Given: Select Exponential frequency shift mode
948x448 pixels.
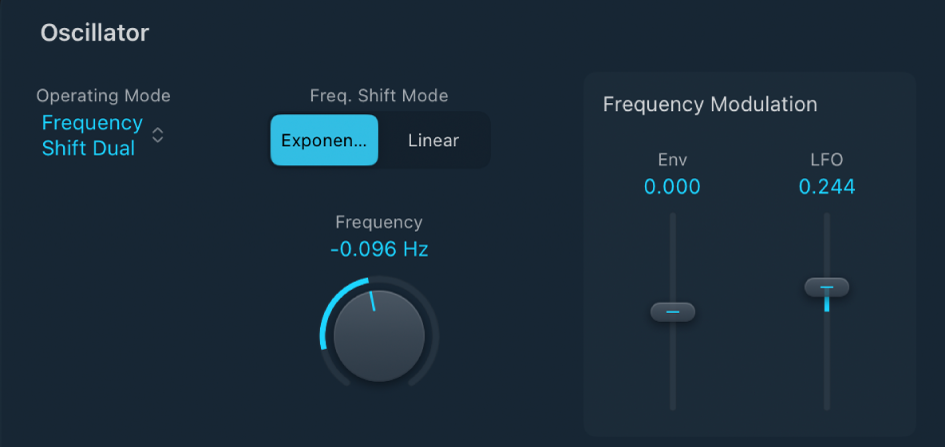Looking at the screenshot, I should pyautogui.click(x=324, y=140).
